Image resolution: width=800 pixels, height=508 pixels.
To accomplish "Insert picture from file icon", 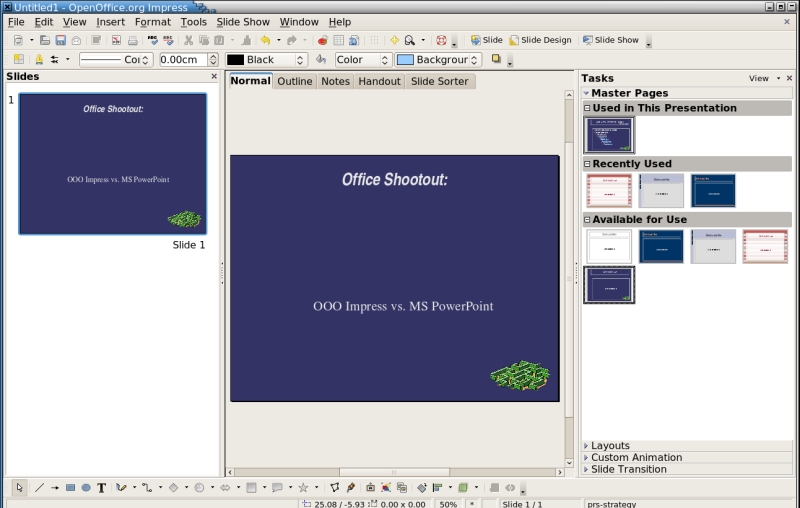I will tap(386, 488).
